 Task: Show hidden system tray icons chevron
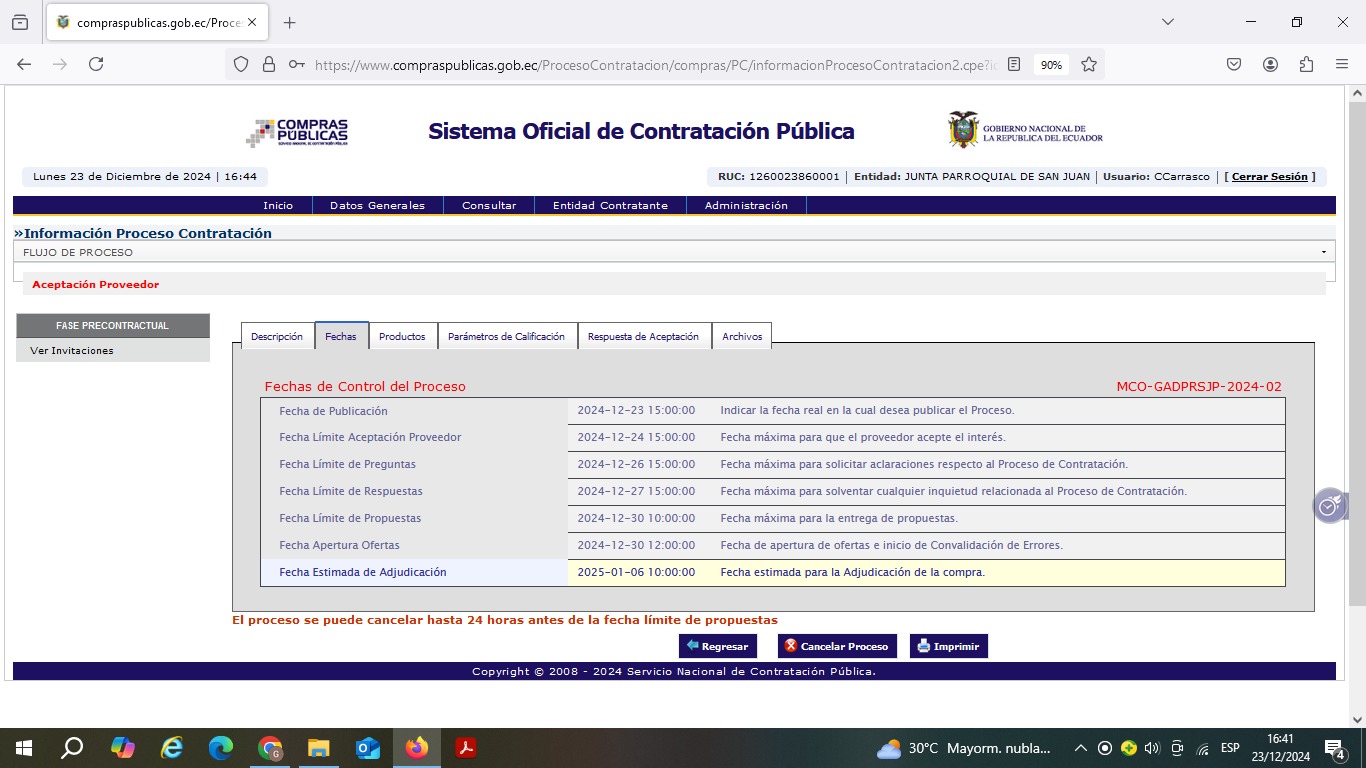click(x=1080, y=748)
